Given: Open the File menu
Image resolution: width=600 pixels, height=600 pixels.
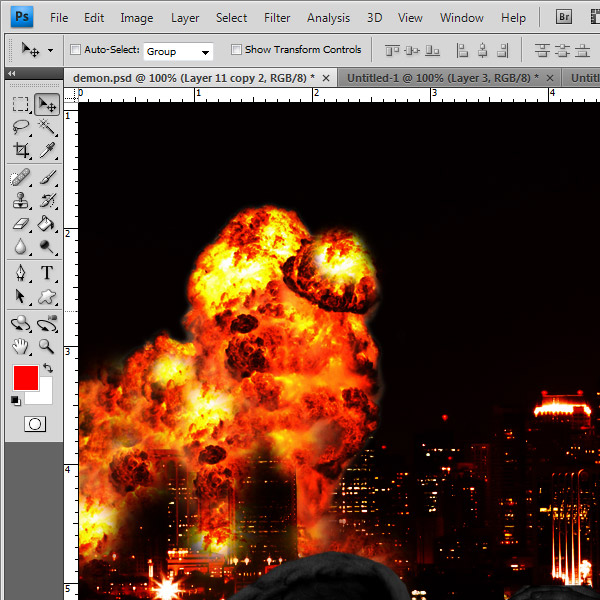Looking at the screenshot, I should (59, 18).
